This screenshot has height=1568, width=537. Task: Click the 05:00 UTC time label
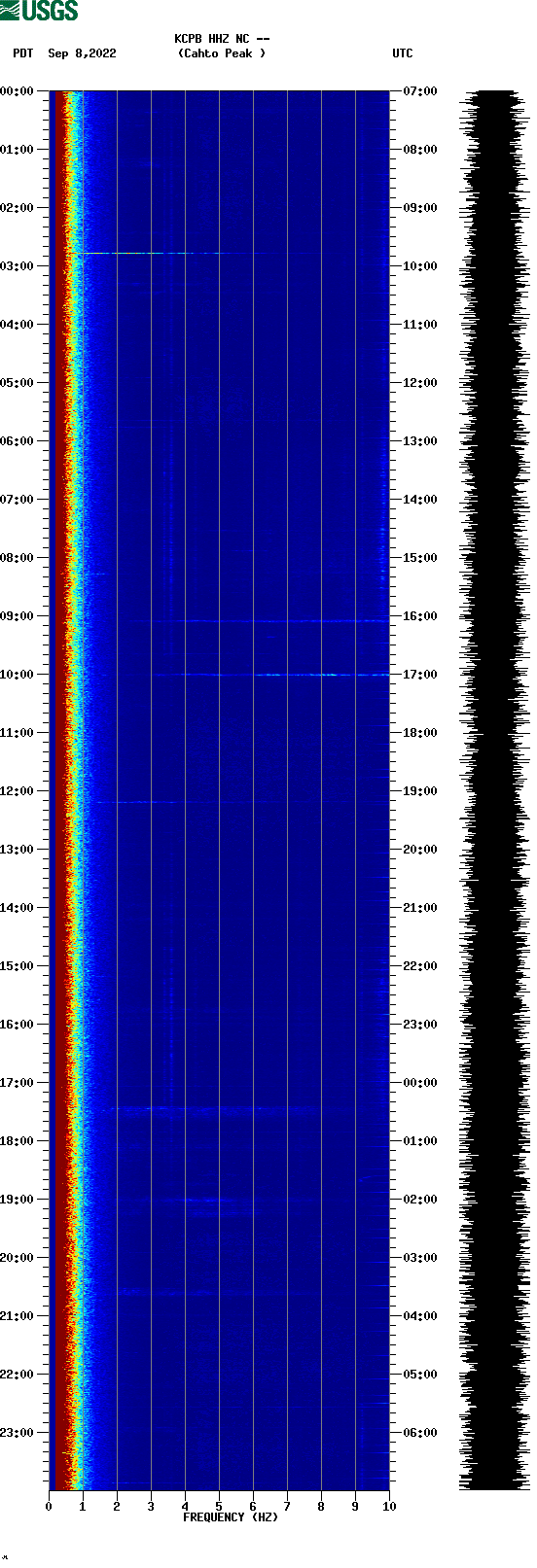(420, 1375)
